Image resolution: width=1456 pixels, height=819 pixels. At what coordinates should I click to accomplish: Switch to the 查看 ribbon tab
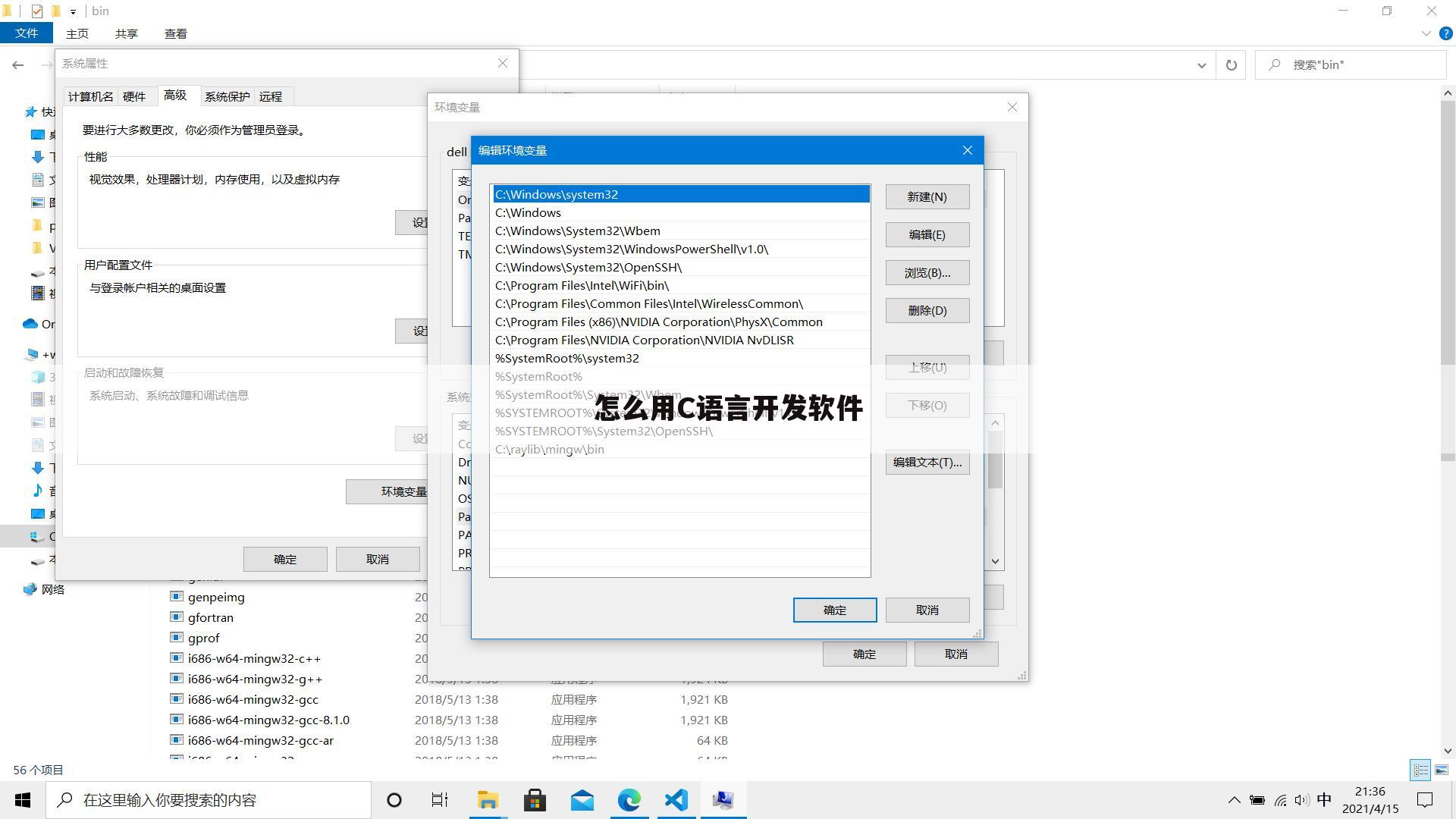pyautogui.click(x=175, y=33)
